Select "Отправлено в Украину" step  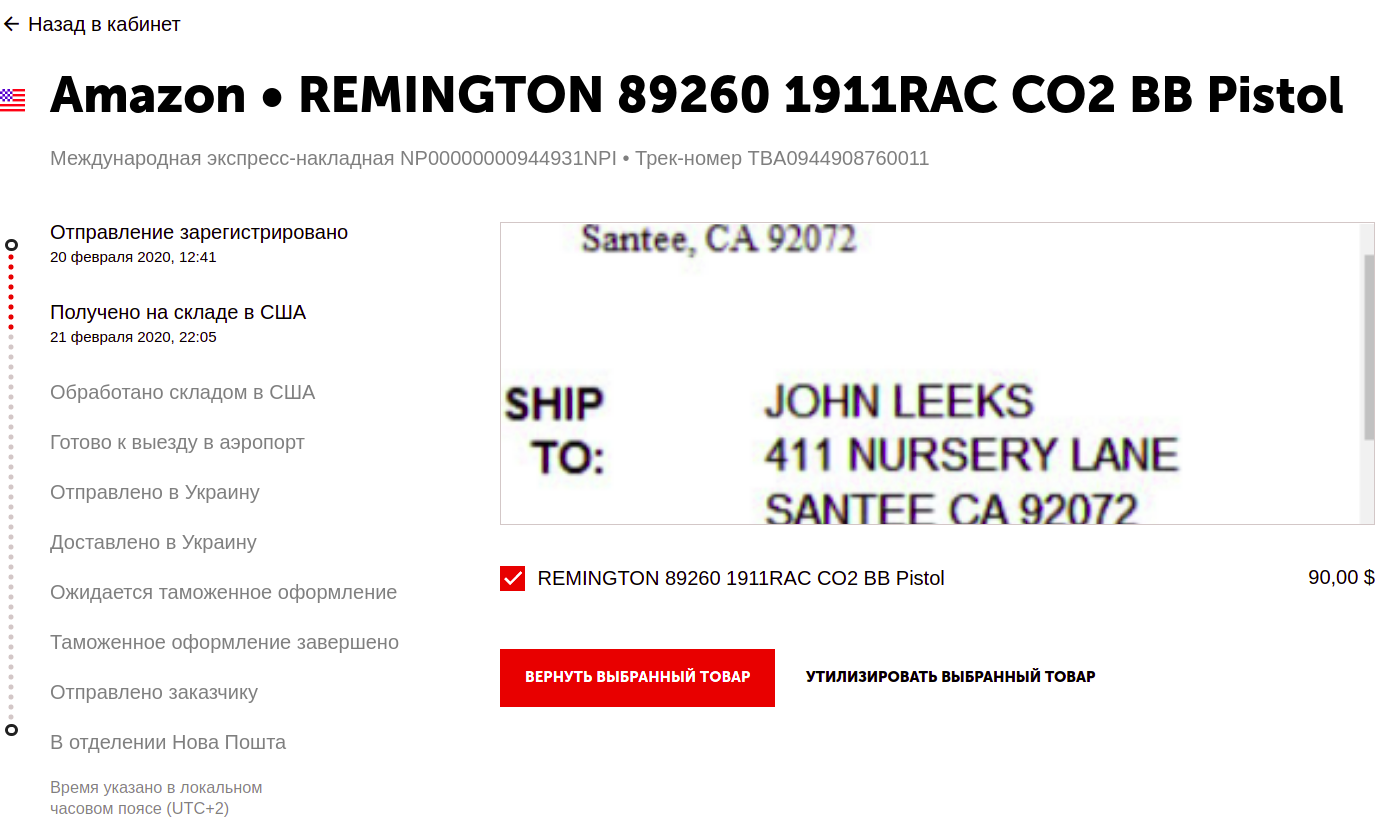pyautogui.click(x=155, y=492)
